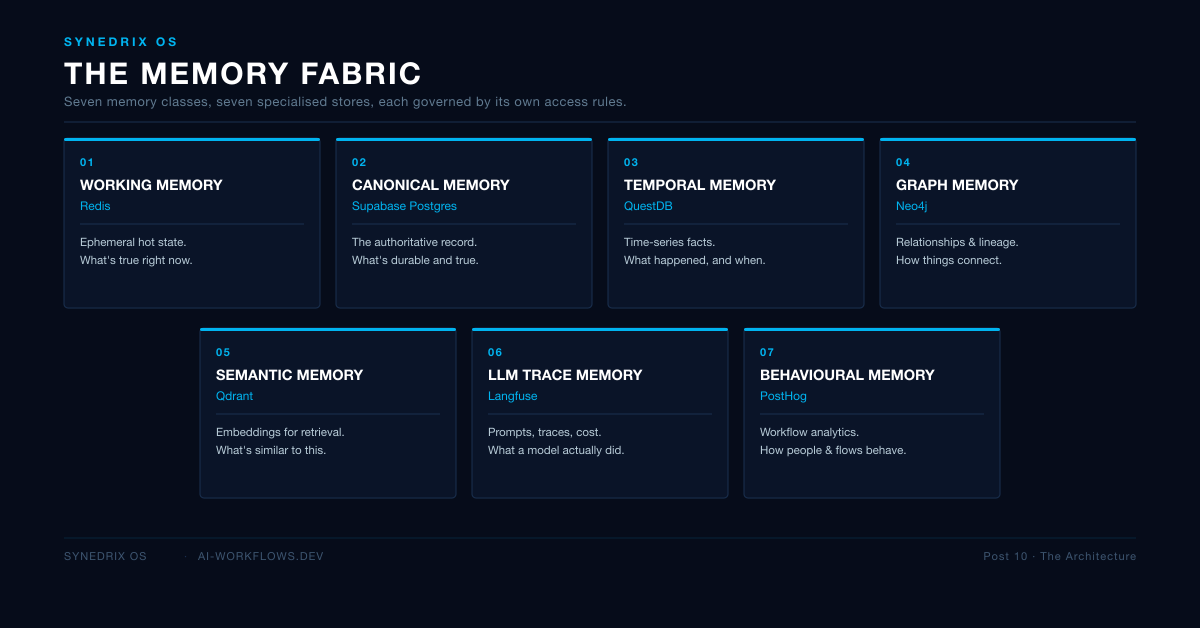Click 'Time-series facts.' text
Screen dimensions: 1200x628
coord(669,242)
